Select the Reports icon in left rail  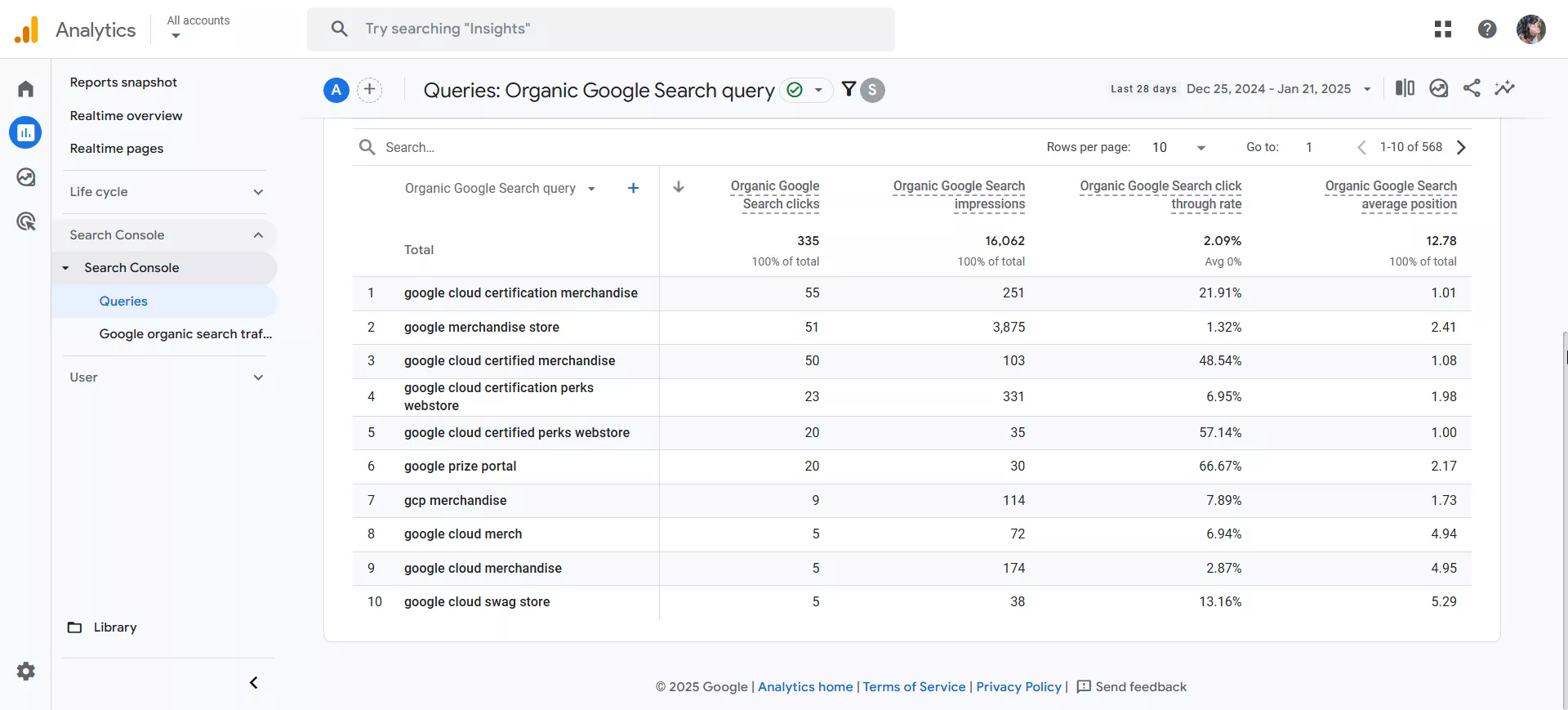pyautogui.click(x=25, y=132)
